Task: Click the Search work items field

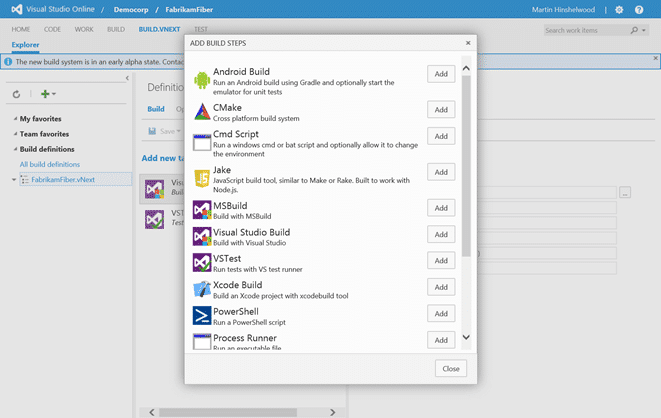Action: coord(586,30)
